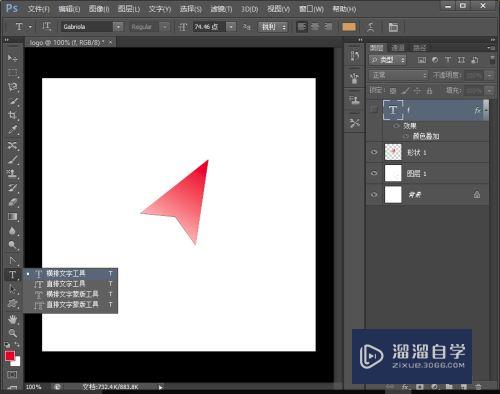Open 图像 menu
The width and height of the screenshot is (500, 394).
[99, 9]
